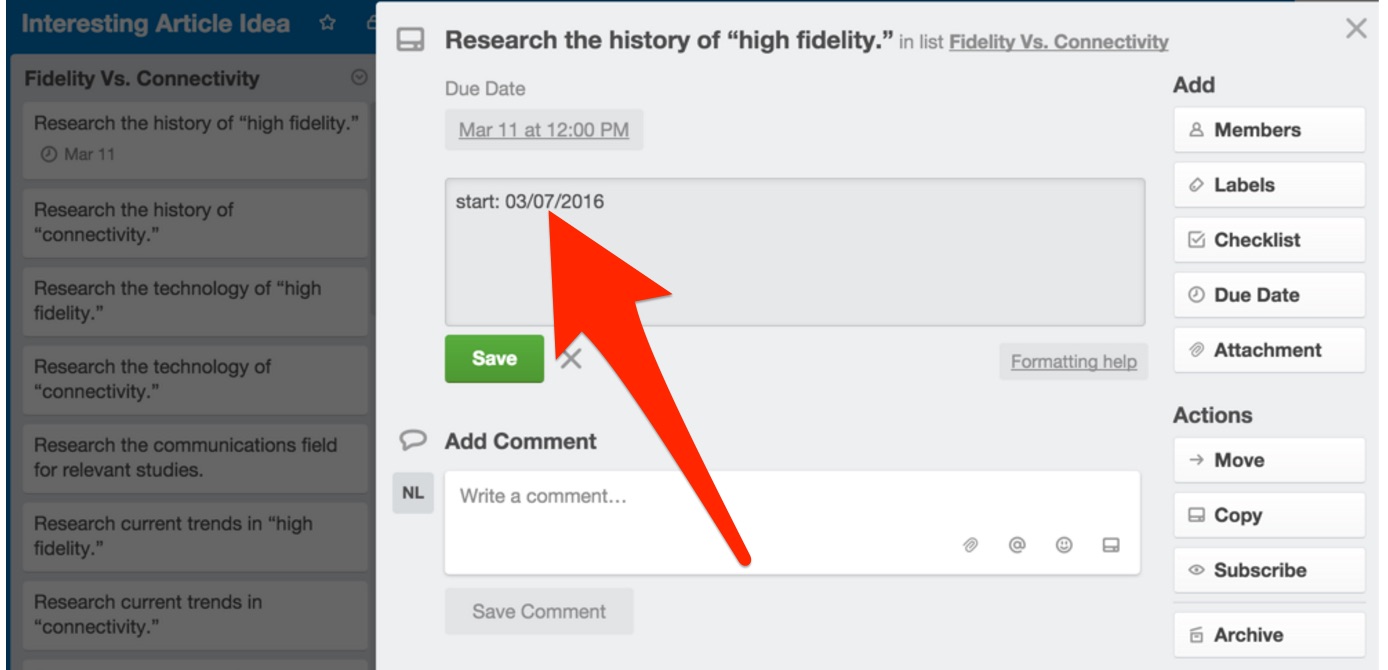Open the Due Date sidebar button
Viewport: 1388px width, 670px height.
coord(1268,295)
